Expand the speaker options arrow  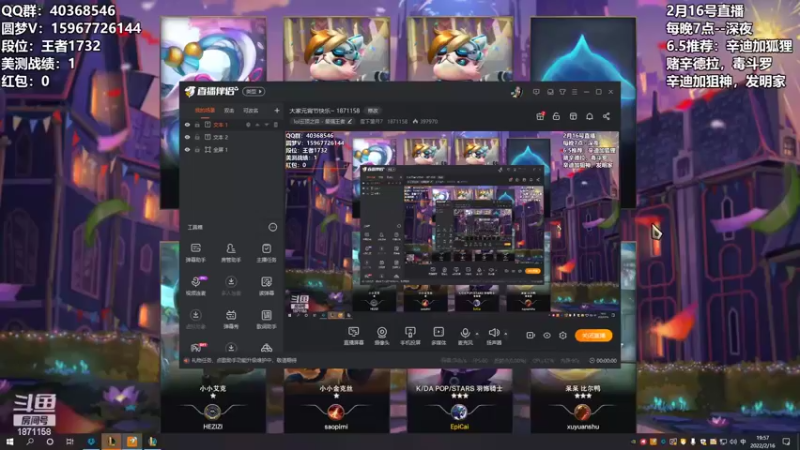click(x=506, y=334)
